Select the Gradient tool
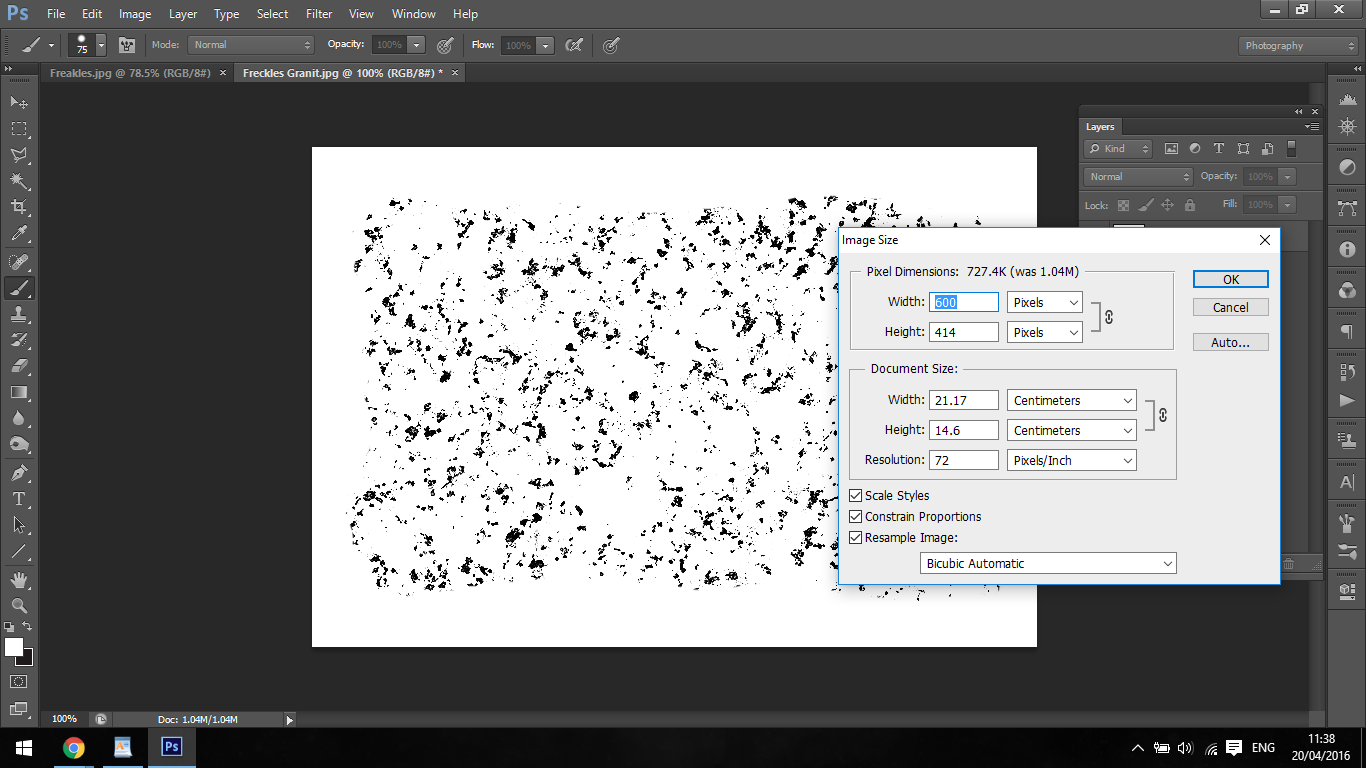Image resolution: width=1366 pixels, height=768 pixels. point(19,392)
